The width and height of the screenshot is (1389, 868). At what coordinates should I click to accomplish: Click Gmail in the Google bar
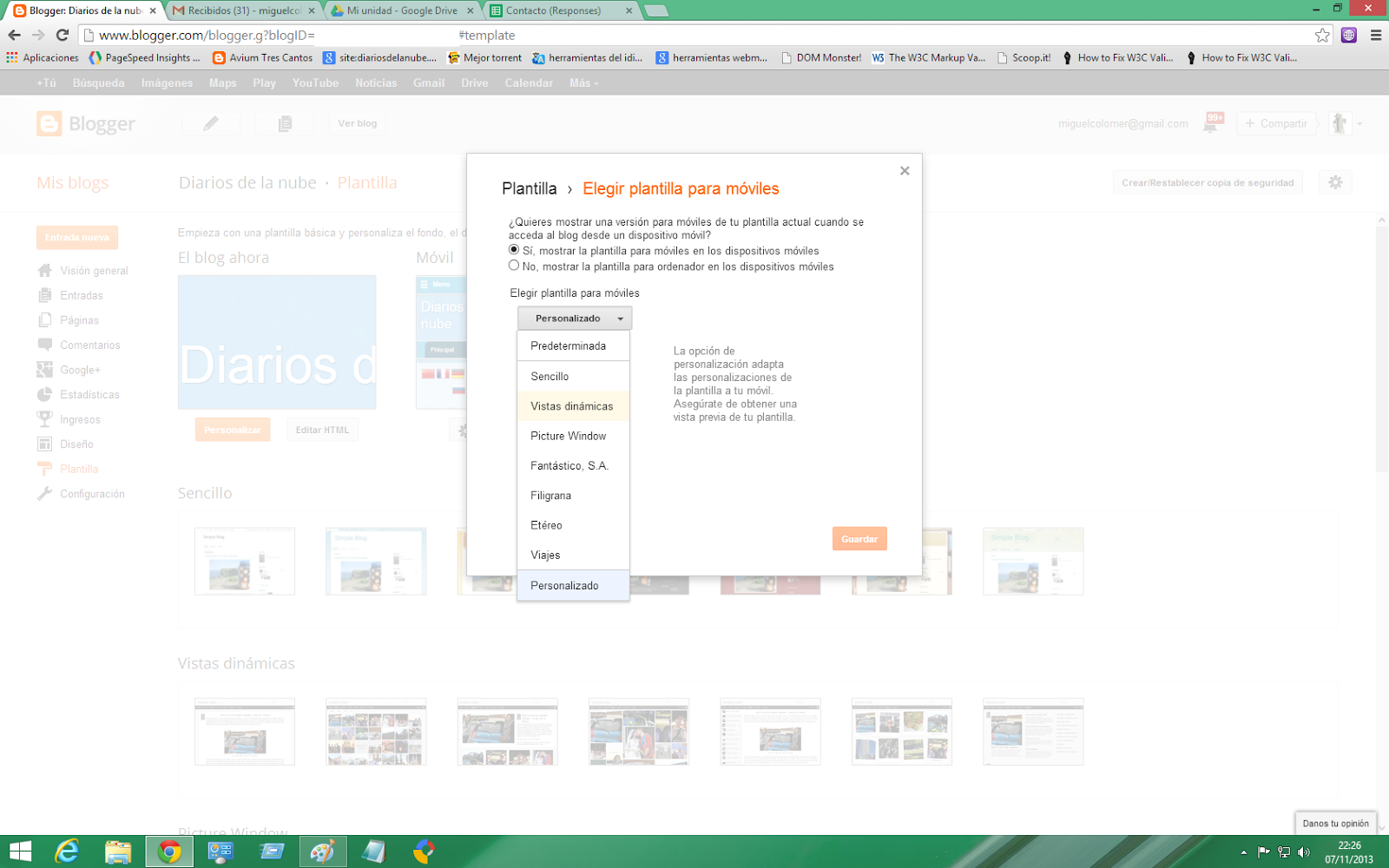429,83
